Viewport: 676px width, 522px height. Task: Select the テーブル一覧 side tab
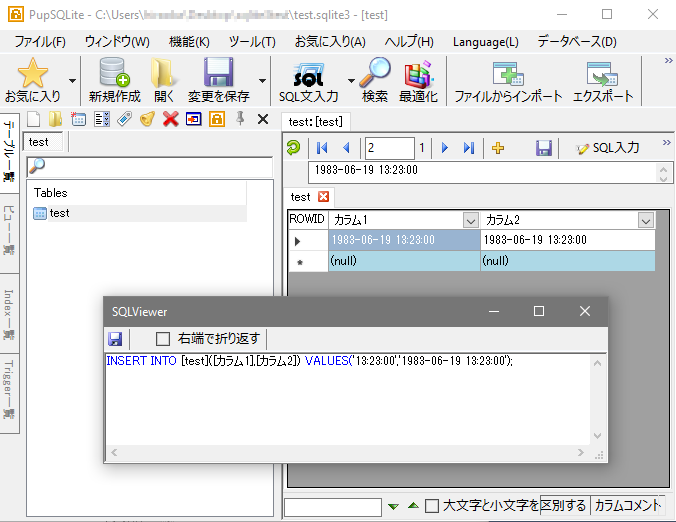tap(9, 152)
